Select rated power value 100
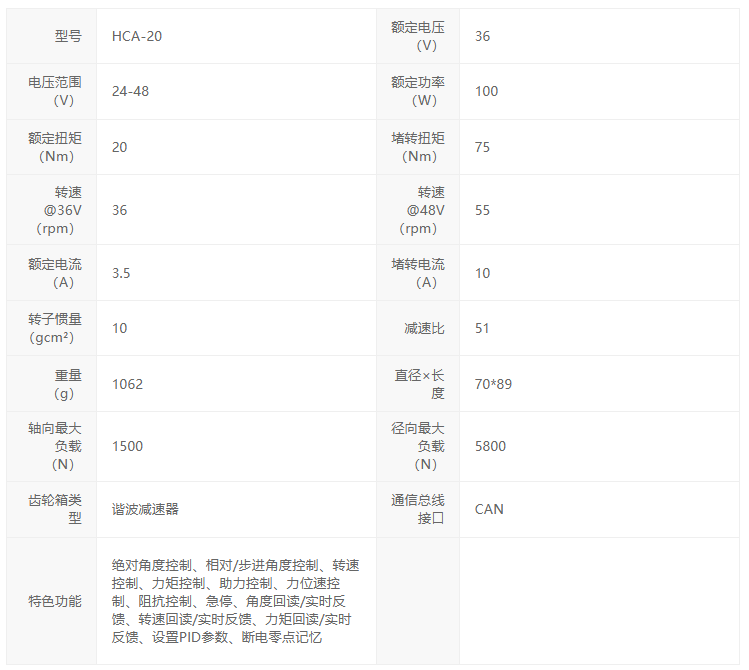Image resolution: width=749 pixels, height=670 pixels. click(486, 91)
